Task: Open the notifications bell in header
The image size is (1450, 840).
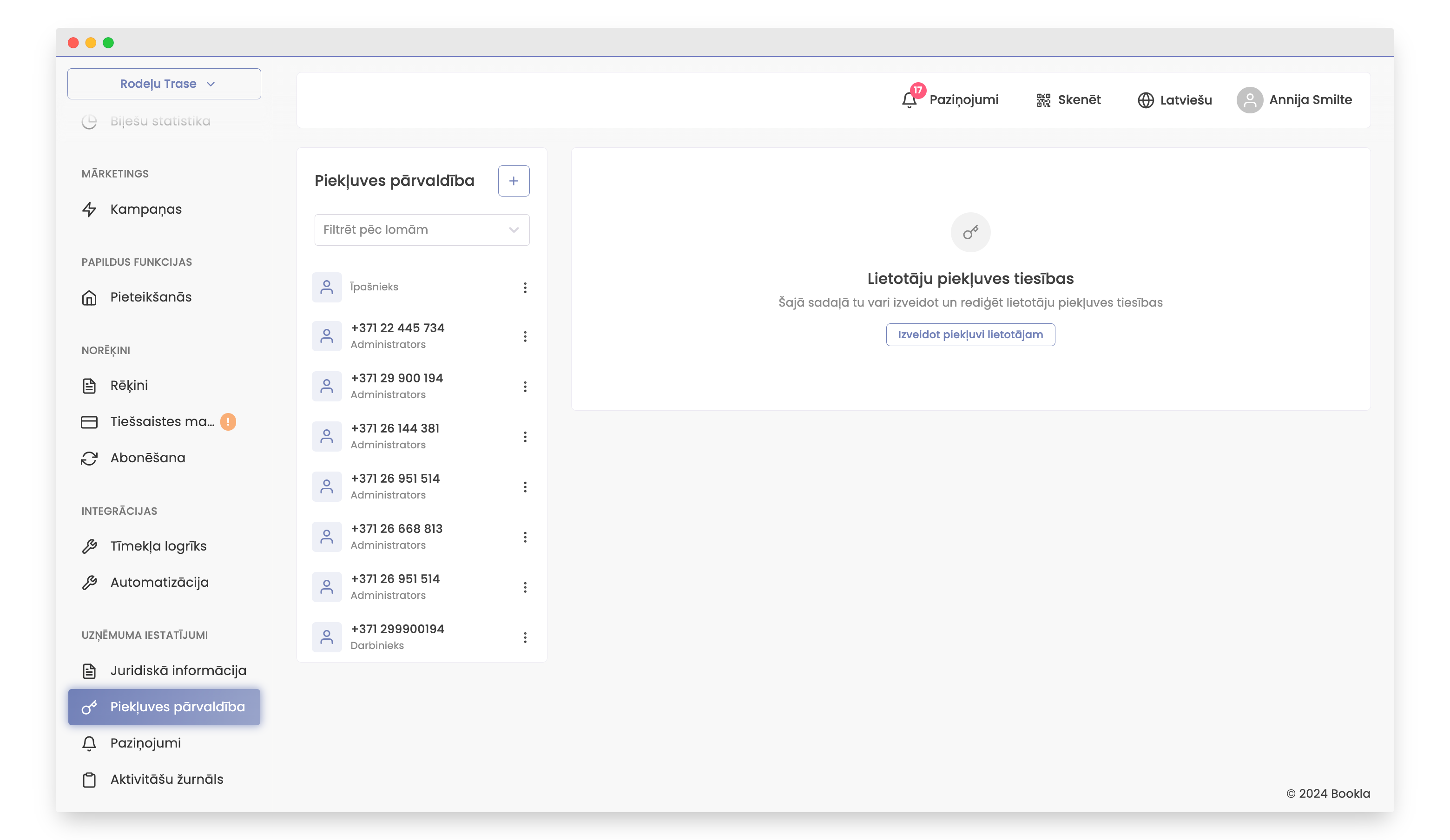Action: point(909,99)
